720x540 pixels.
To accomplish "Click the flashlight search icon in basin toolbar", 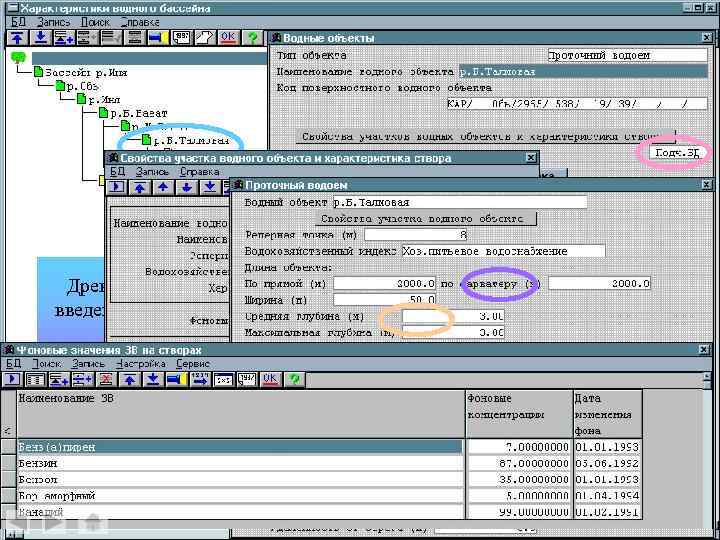I will 158,38.
